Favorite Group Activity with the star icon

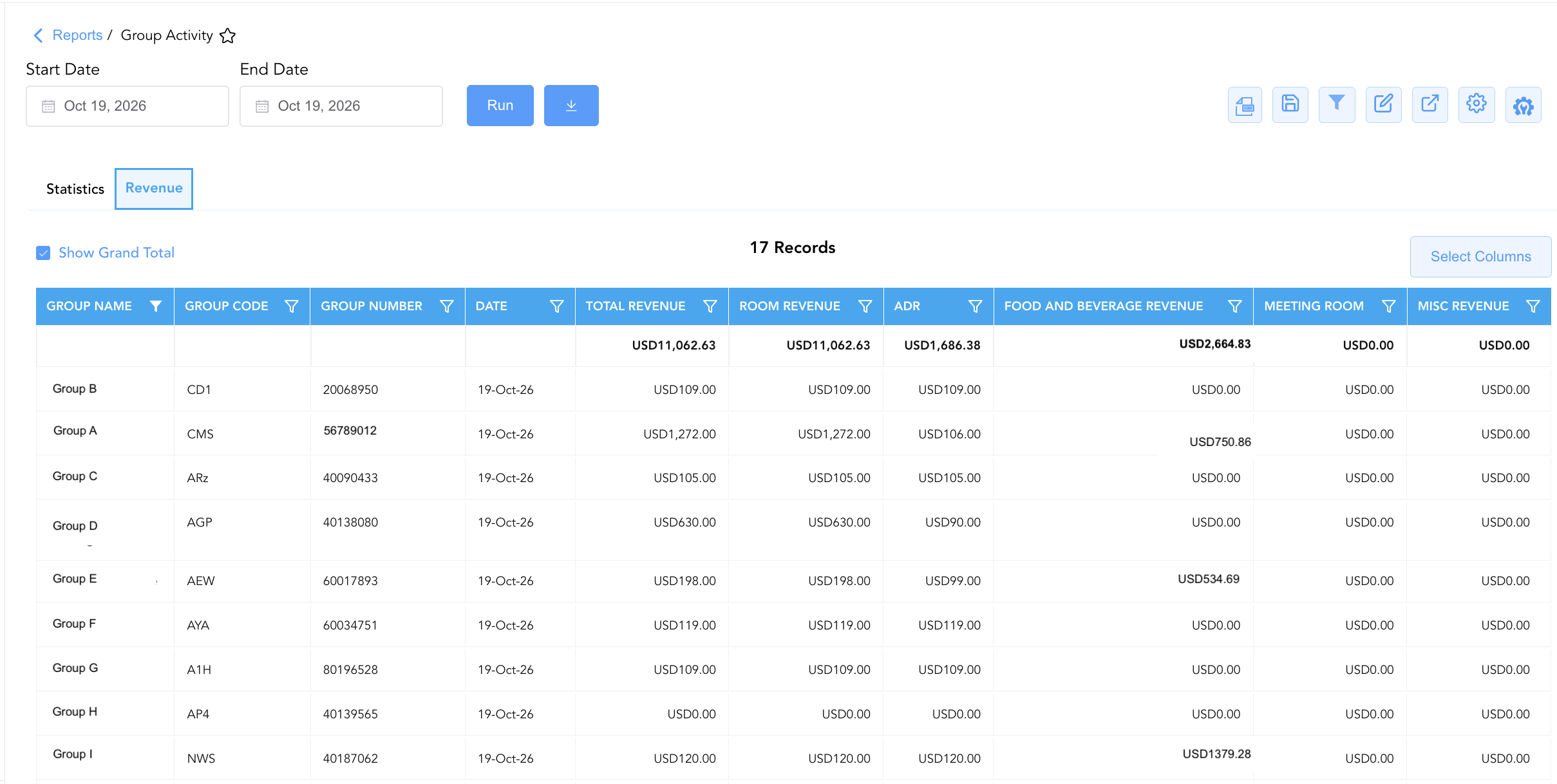[x=227, y=35]
